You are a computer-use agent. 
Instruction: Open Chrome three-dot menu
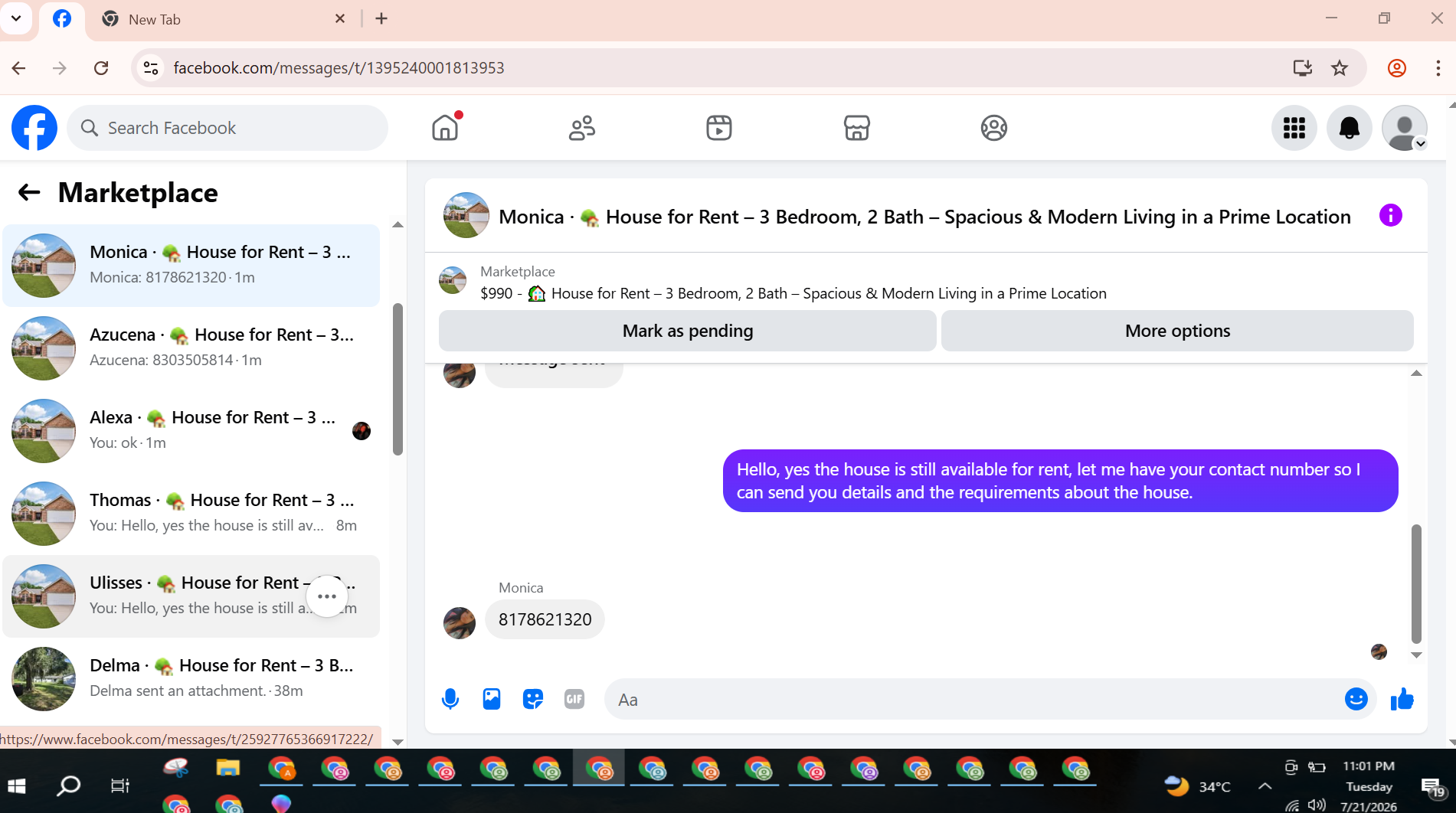click(1438, 68)
